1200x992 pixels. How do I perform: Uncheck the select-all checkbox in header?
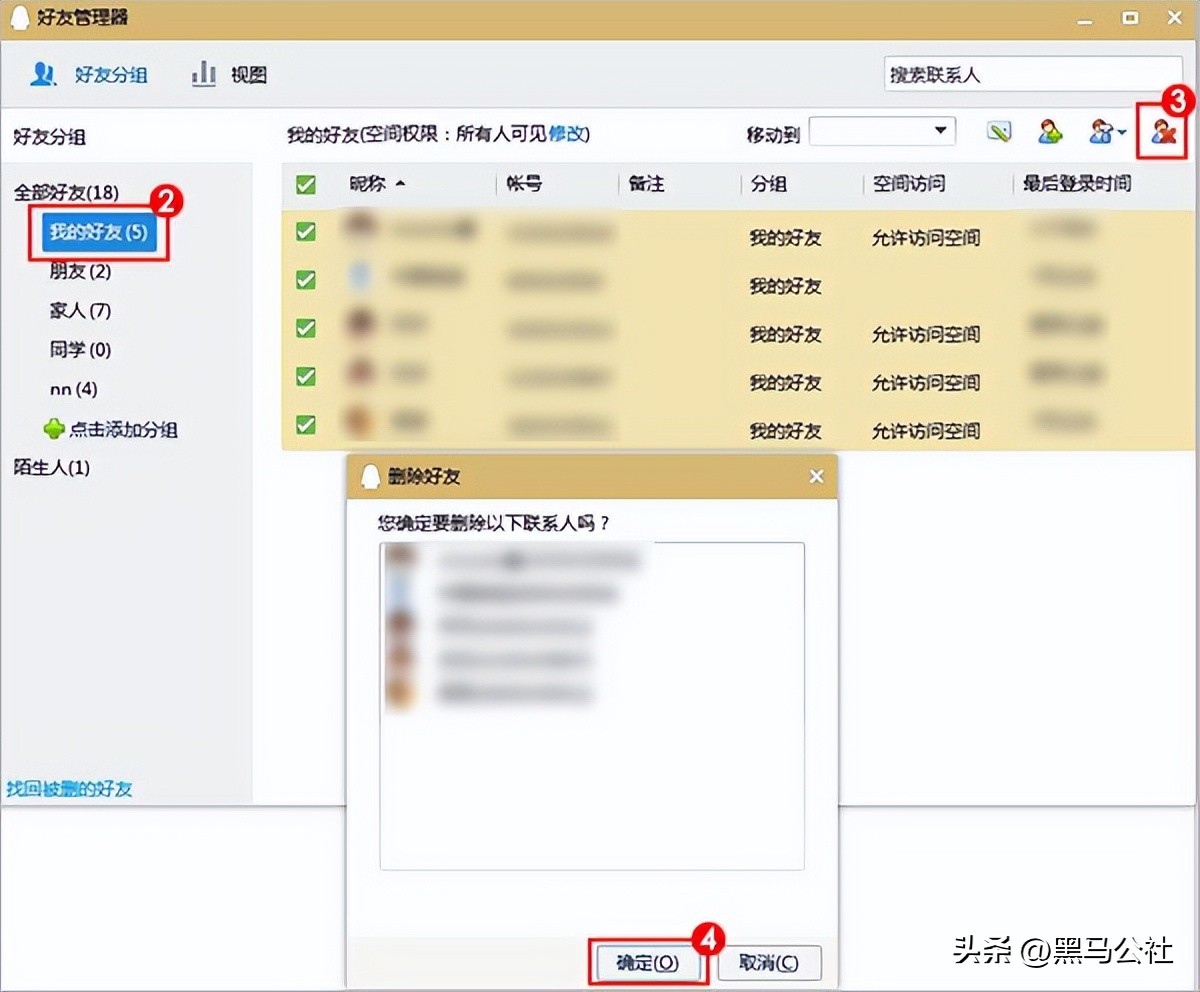coord(305,184)
